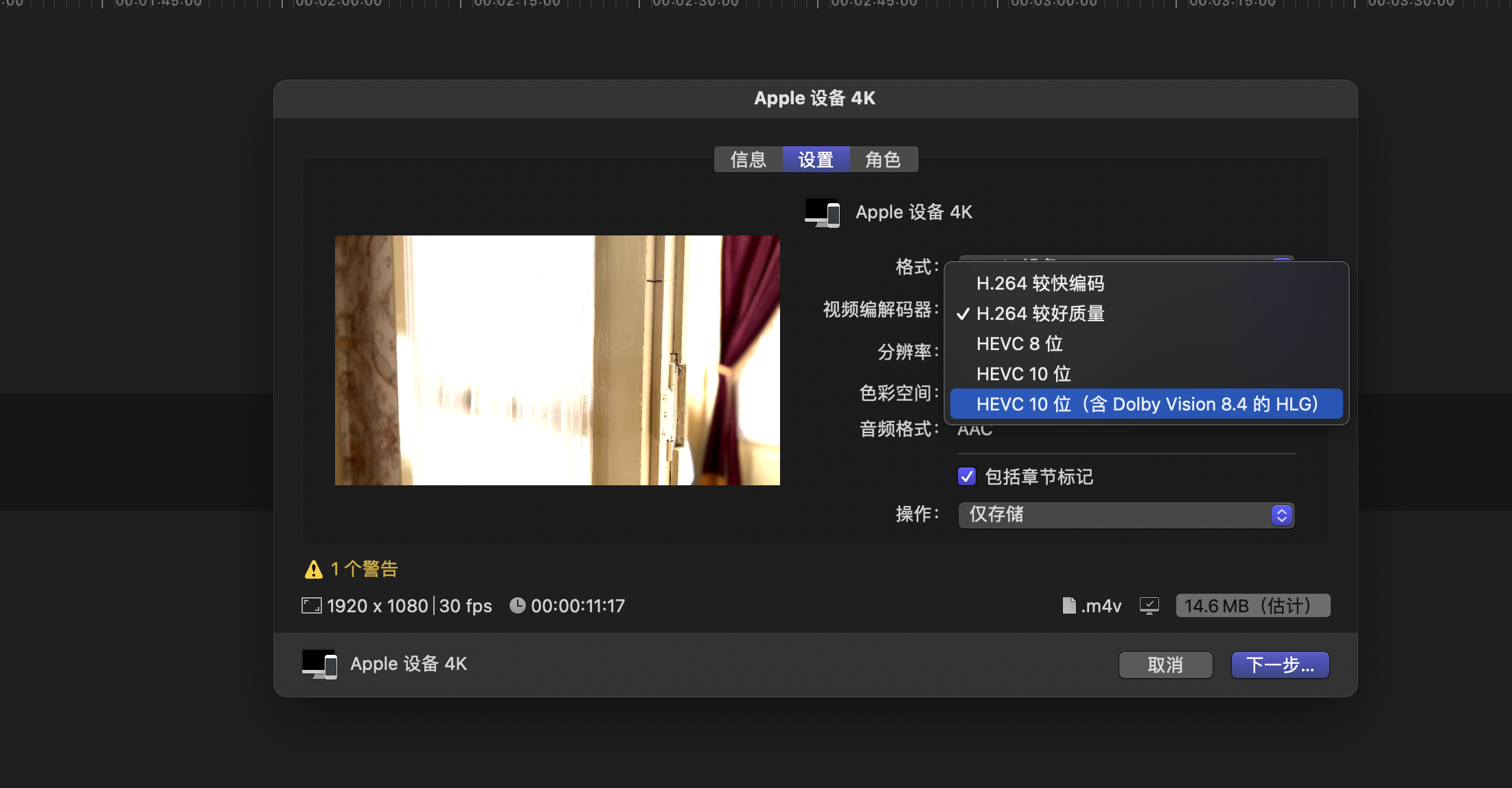This screenshot has width=1512, height=788.
Task: Click the 00:00:11:17 duration text
Action: click(x=578, y=606)
